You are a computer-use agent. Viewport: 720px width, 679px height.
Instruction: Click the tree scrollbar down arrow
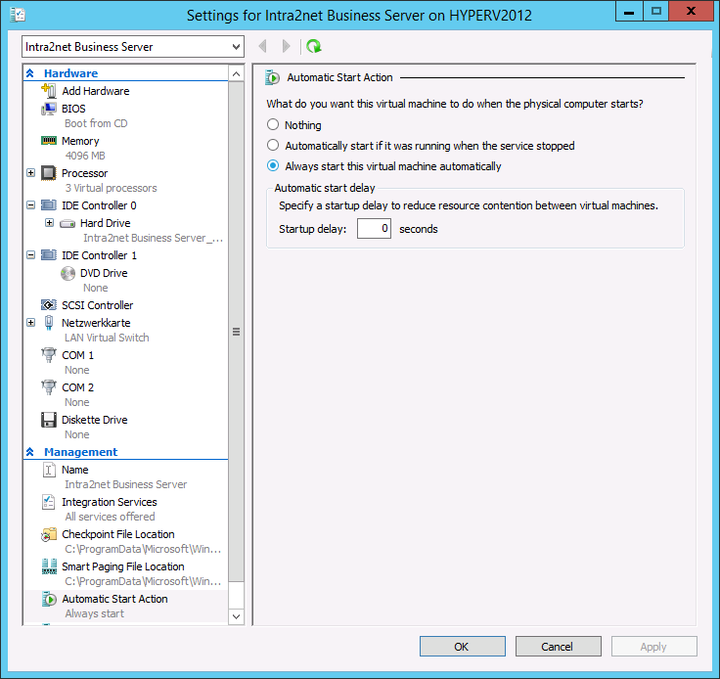(236, 616)
